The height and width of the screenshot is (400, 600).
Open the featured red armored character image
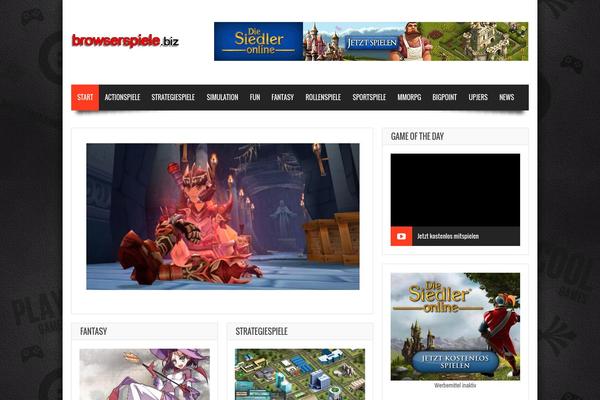[223, 216]
